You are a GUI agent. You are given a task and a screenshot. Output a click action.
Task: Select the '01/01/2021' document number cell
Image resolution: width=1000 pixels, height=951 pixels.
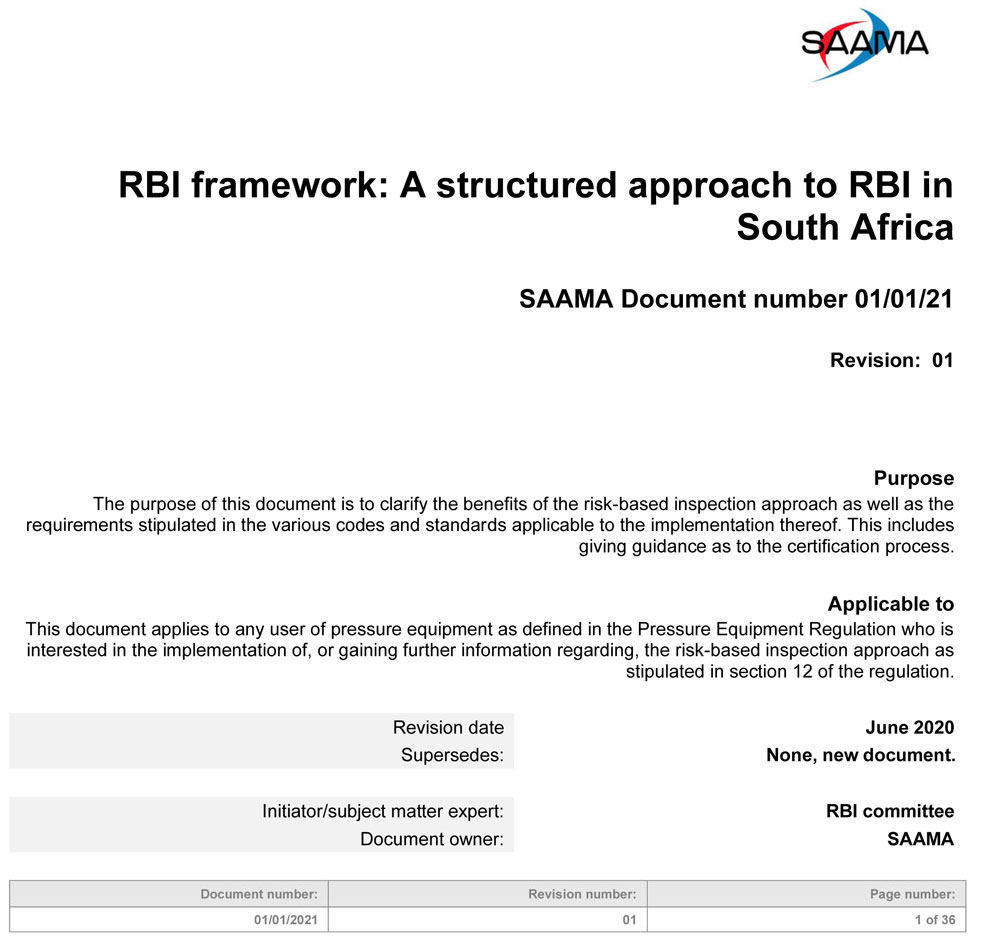tap(169, 919)
